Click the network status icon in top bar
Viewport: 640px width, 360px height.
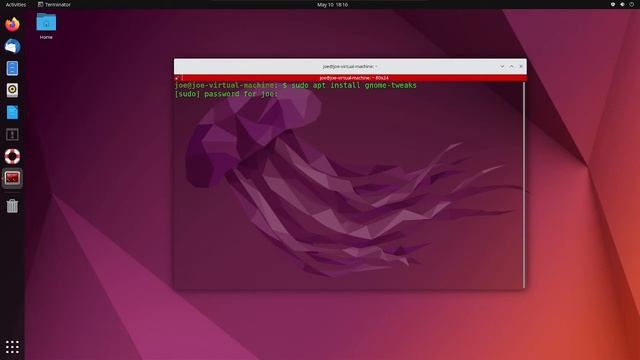pos(613,4)
